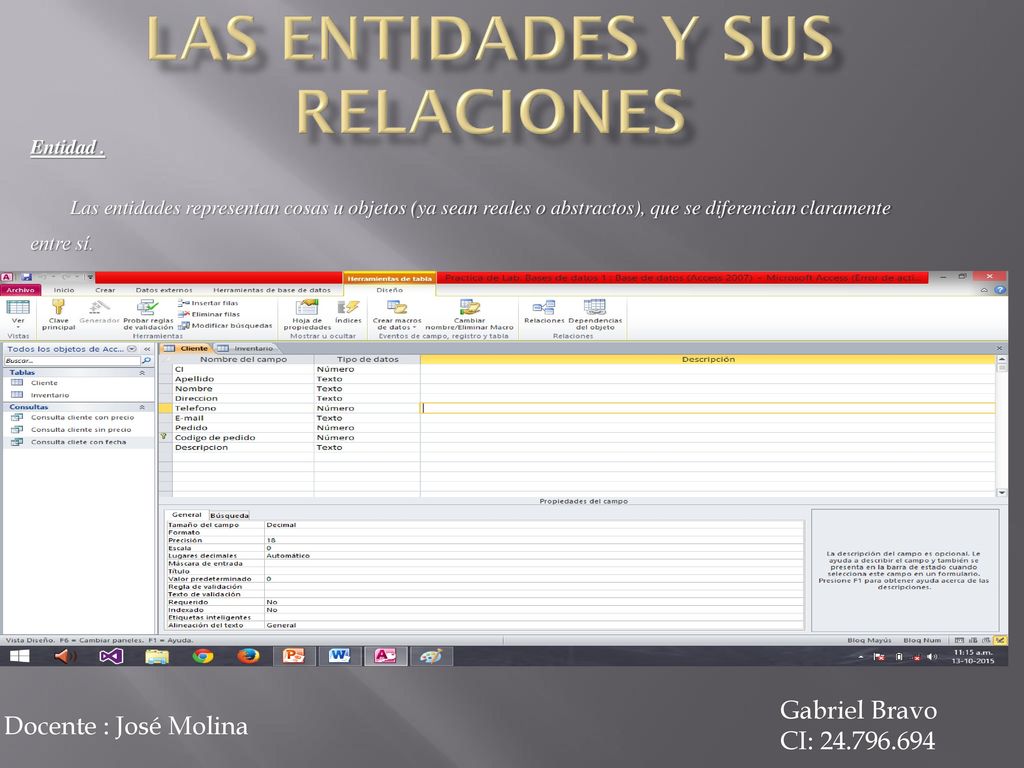Screen dimensions: 1024x768
Task: Select the Diseño ribbon tab
Action: pos(390,290)
